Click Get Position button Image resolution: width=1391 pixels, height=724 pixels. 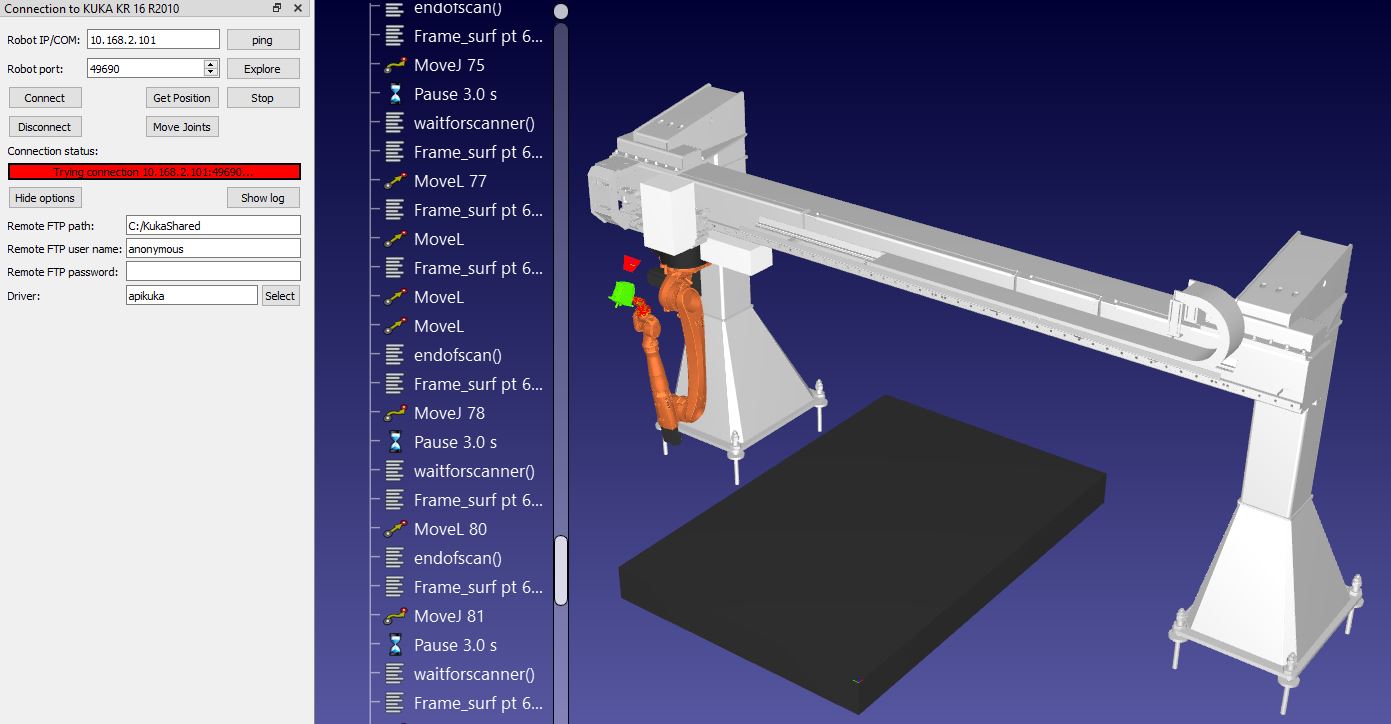tap(181, 98)
